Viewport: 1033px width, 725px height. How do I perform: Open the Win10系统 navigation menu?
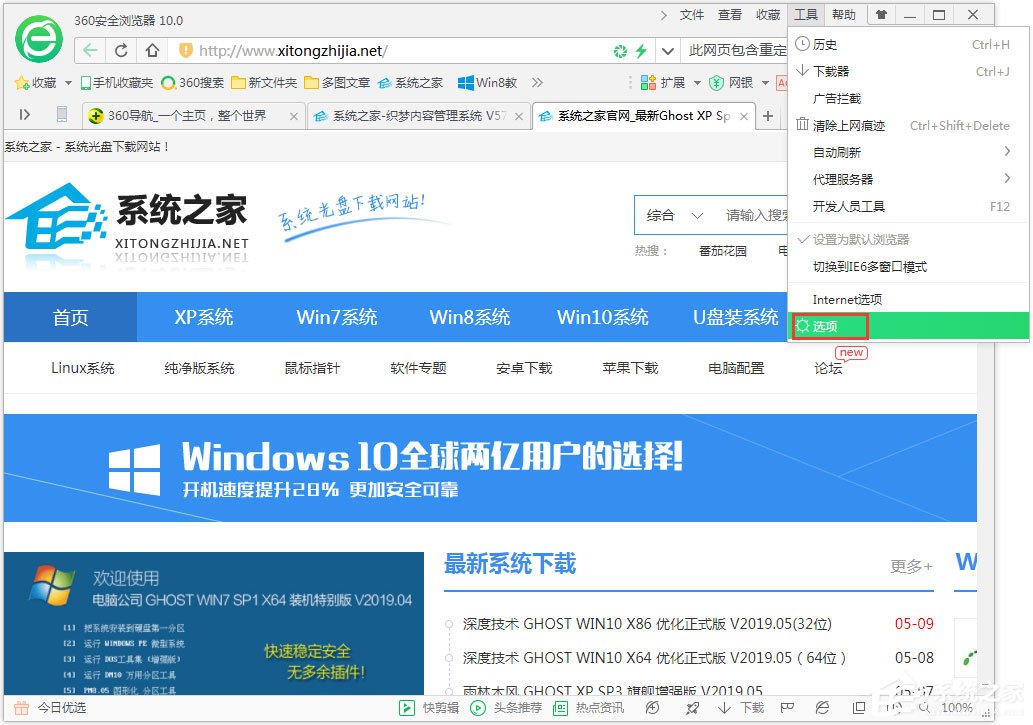coord(602,317)
